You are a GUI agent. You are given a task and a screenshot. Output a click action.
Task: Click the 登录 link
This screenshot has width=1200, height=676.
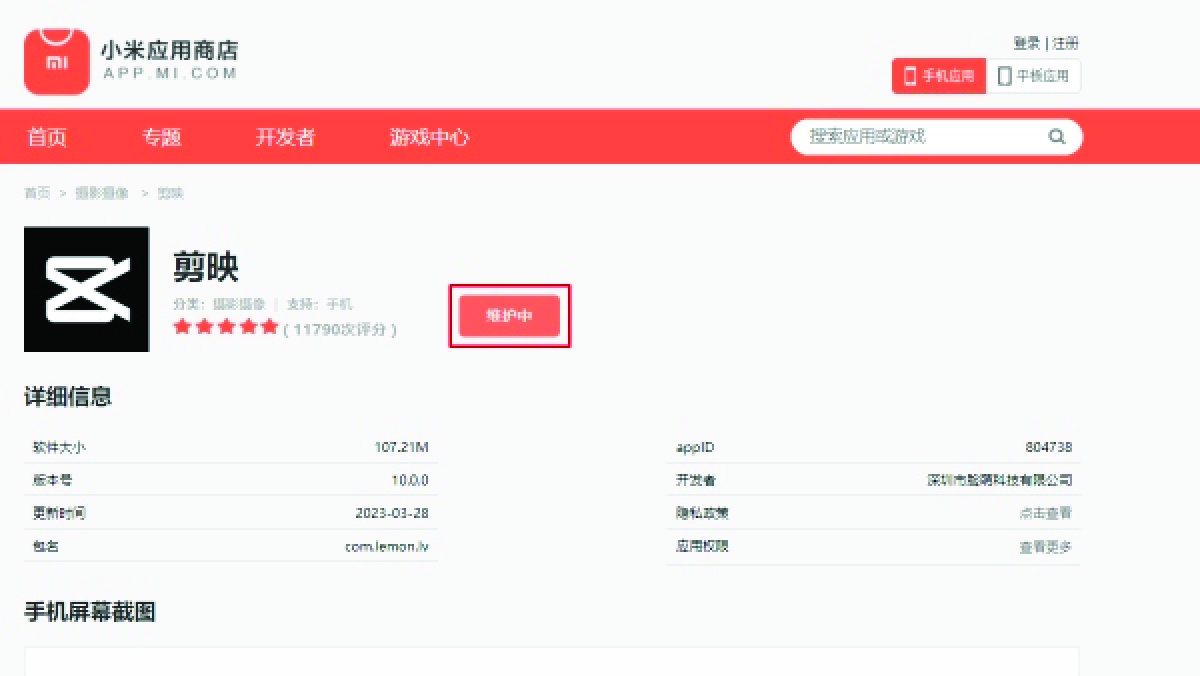pyautogui.click(x=1026, y=43)
